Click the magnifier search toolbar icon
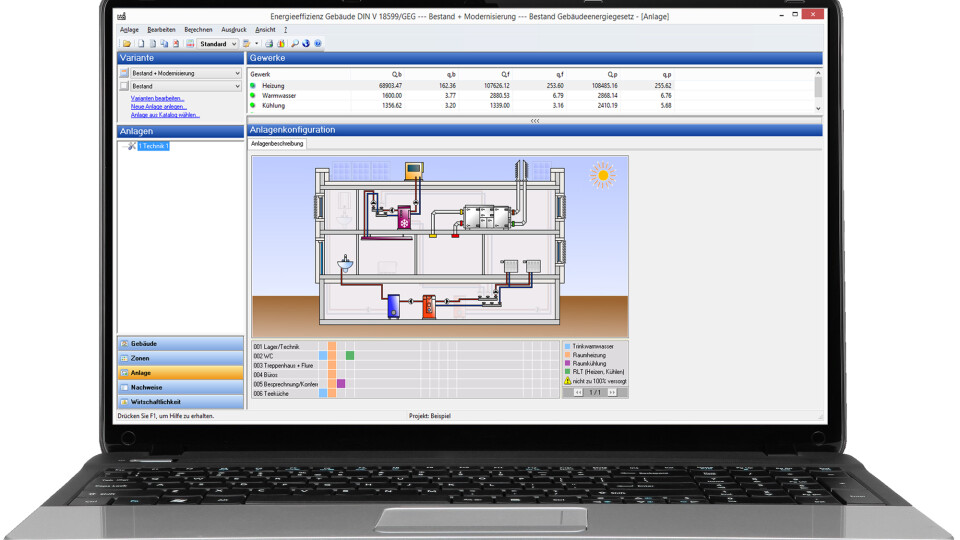This screenshot has height=540, width=960. 295,44
